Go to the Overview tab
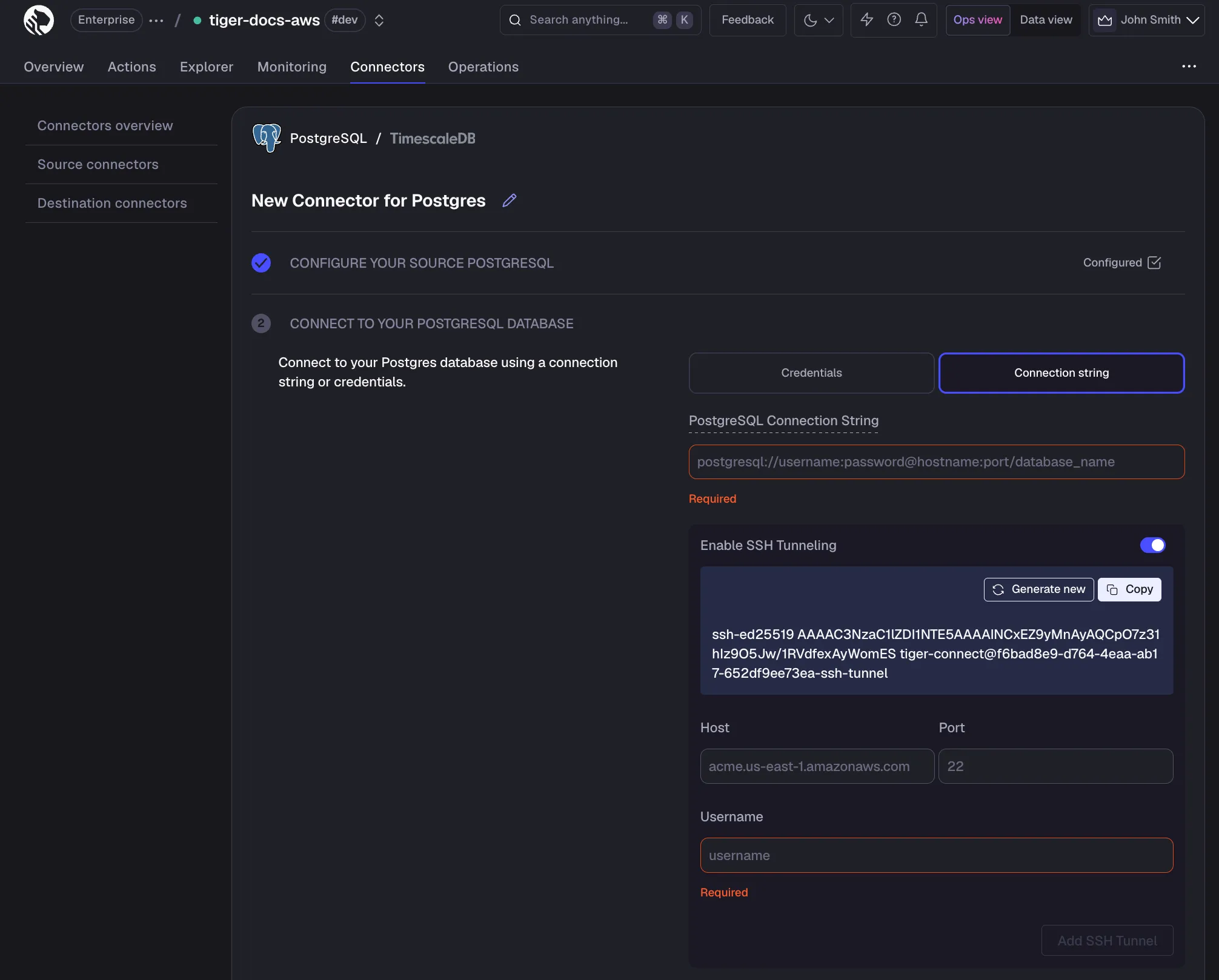Image resolution: width=1219 pixels, height=980 pixels. coord(54,67)
